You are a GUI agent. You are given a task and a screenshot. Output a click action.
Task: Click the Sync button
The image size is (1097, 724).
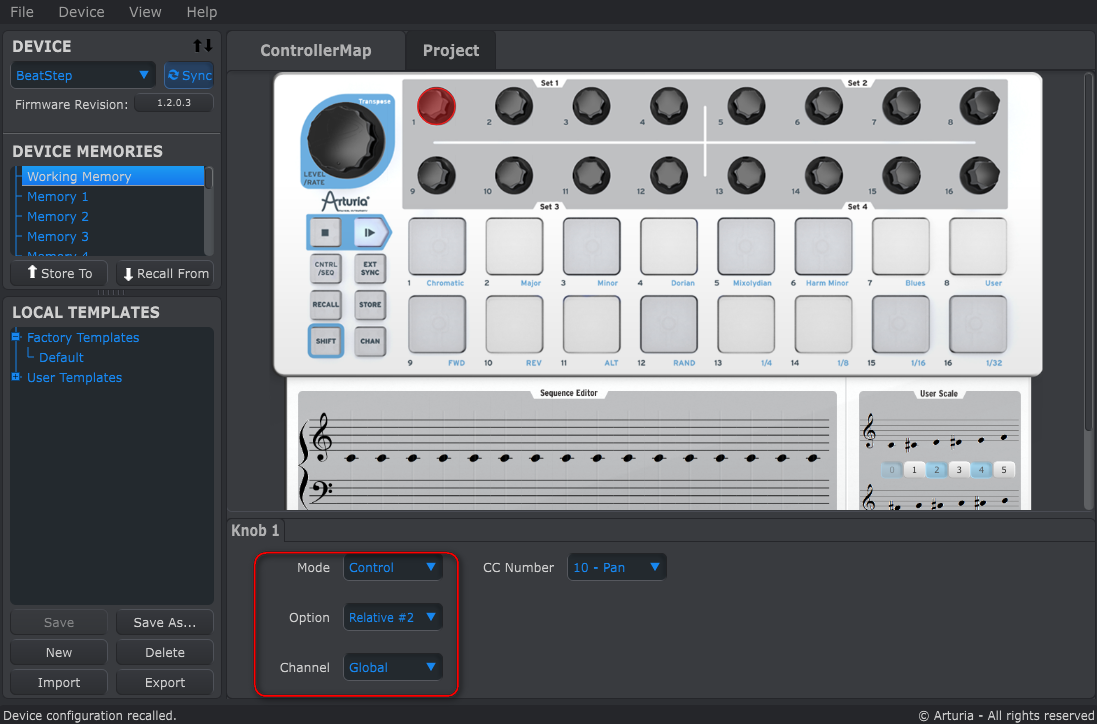(189, 76)
